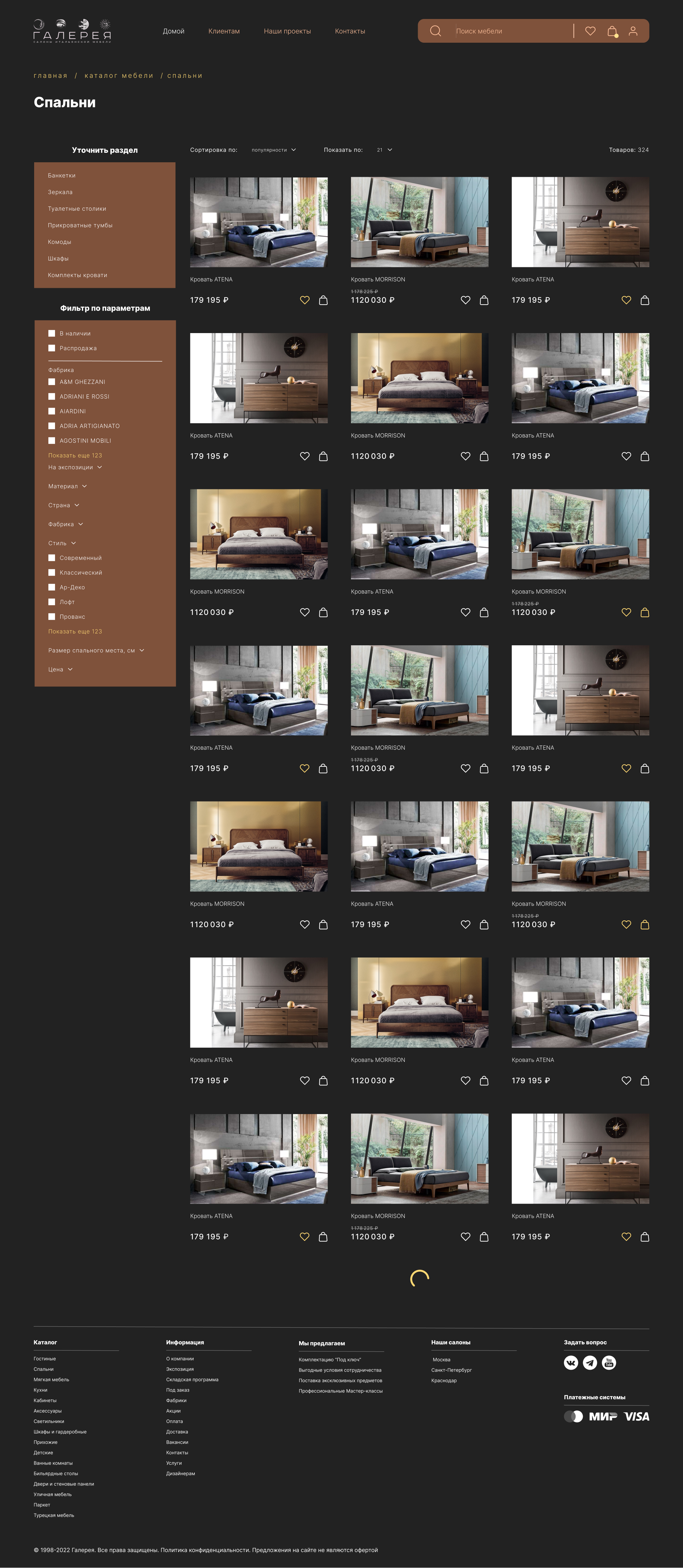Viewport: 683px width, 1568px height.
Task: Open Комоды category in sidebar
Action: pyautogui.click(x=60, y=242)
